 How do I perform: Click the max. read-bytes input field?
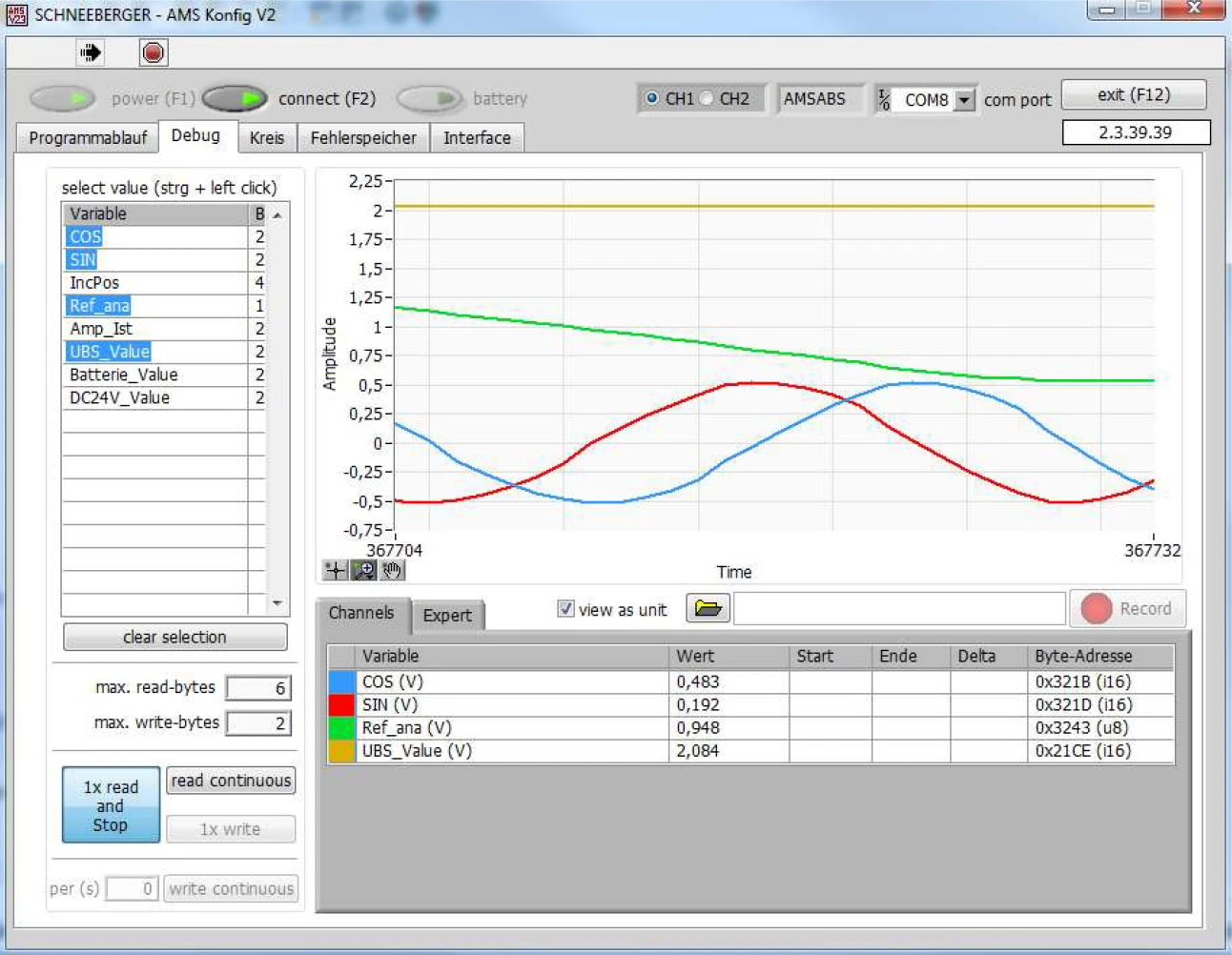coord(258,688)
